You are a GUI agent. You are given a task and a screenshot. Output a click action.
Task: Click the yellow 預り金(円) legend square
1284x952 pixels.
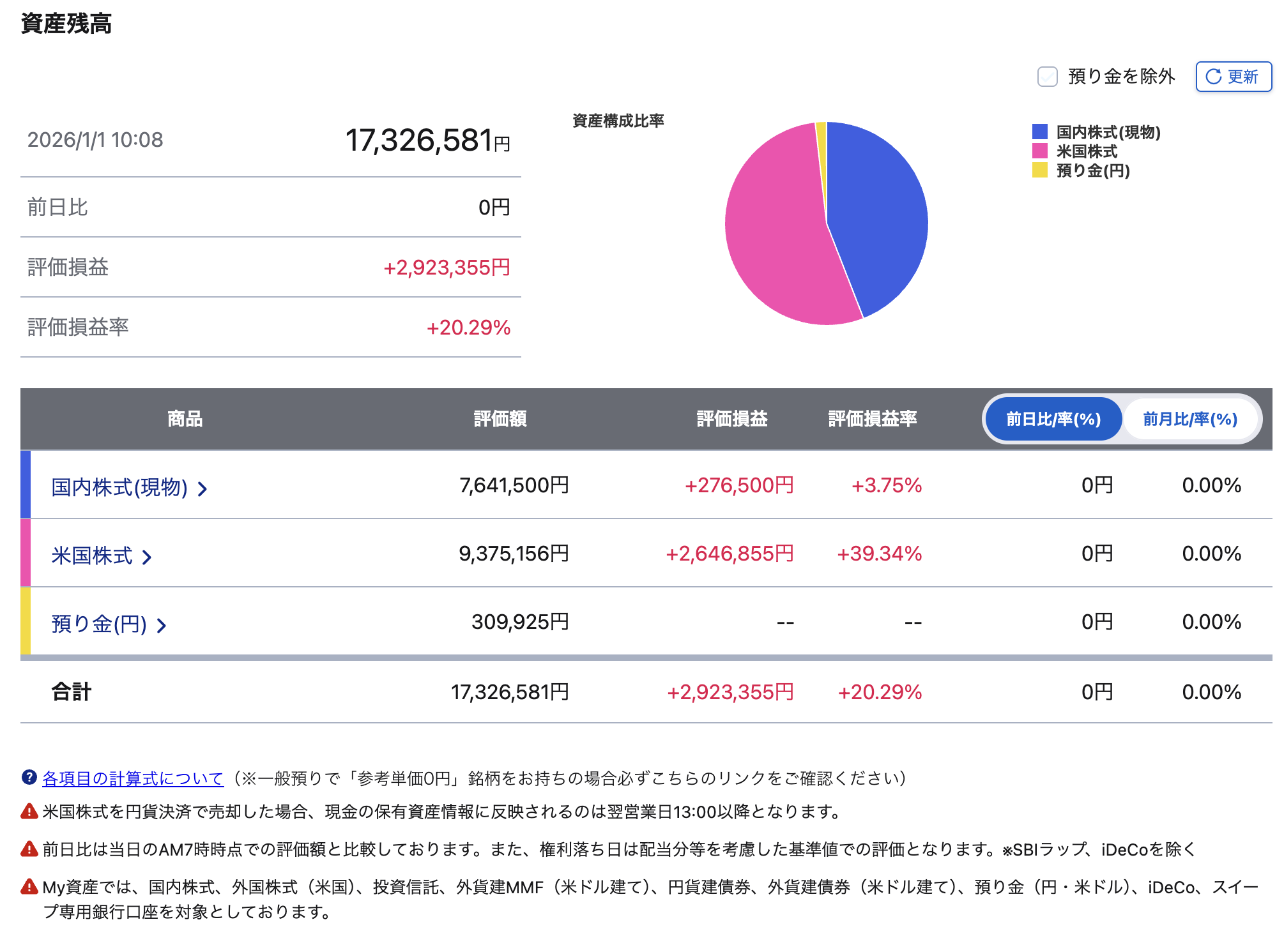tap(1039, 170)
